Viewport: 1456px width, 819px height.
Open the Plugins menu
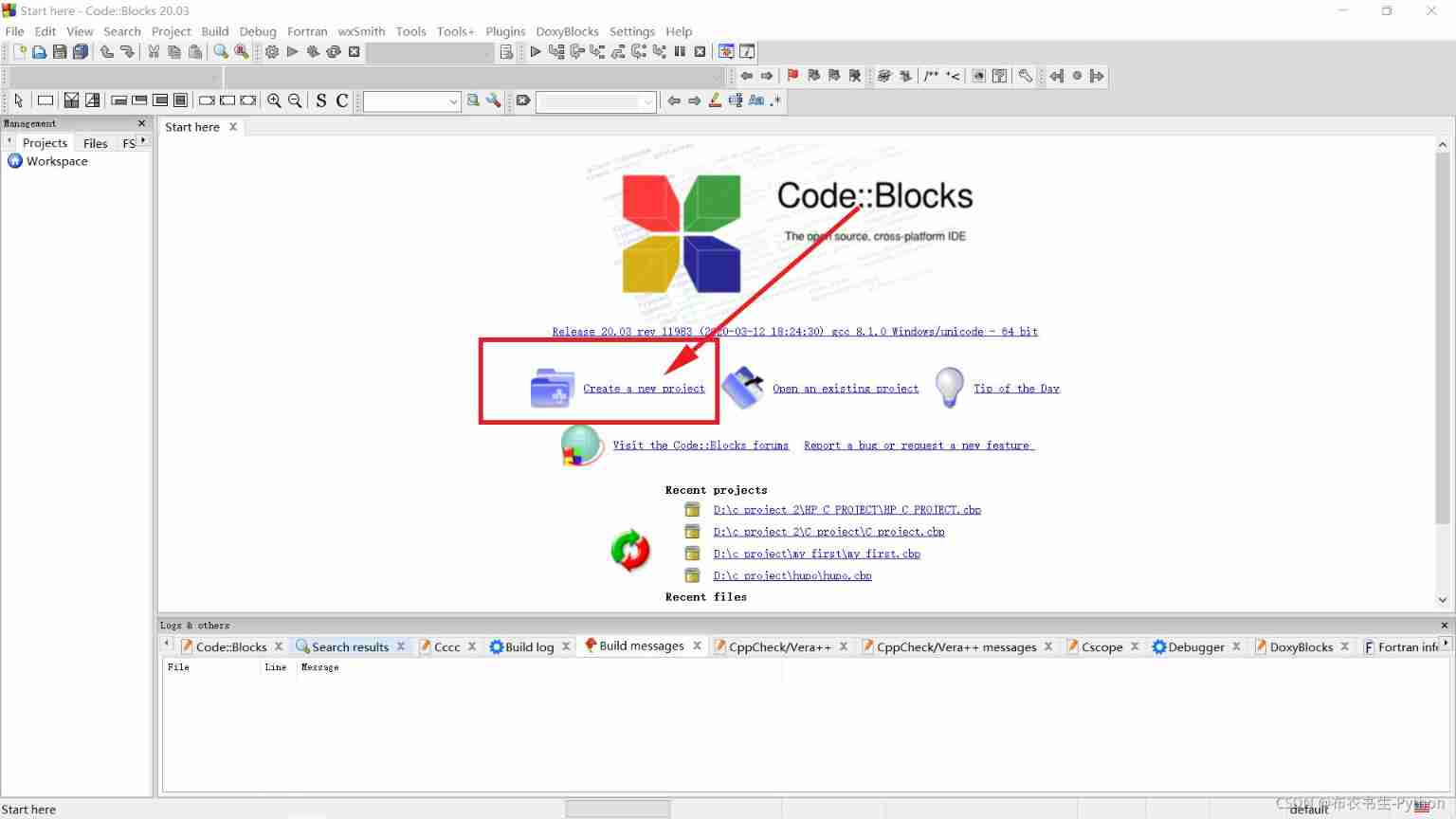505,31
